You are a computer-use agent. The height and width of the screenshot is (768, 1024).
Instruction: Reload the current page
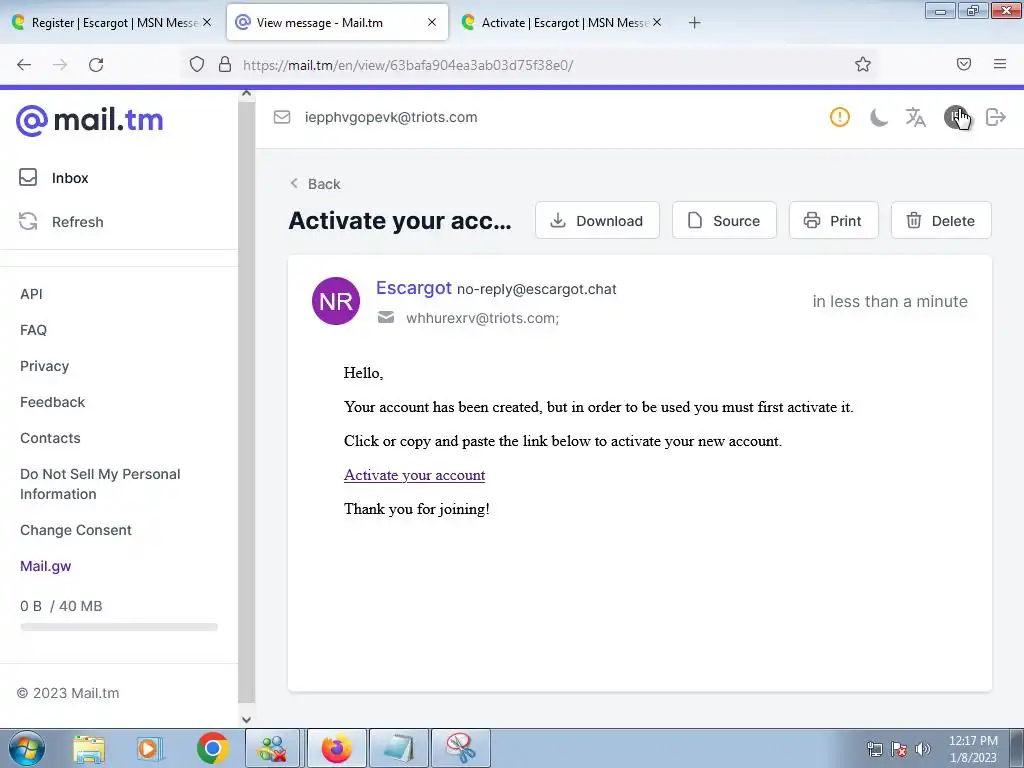coord(96,65)
